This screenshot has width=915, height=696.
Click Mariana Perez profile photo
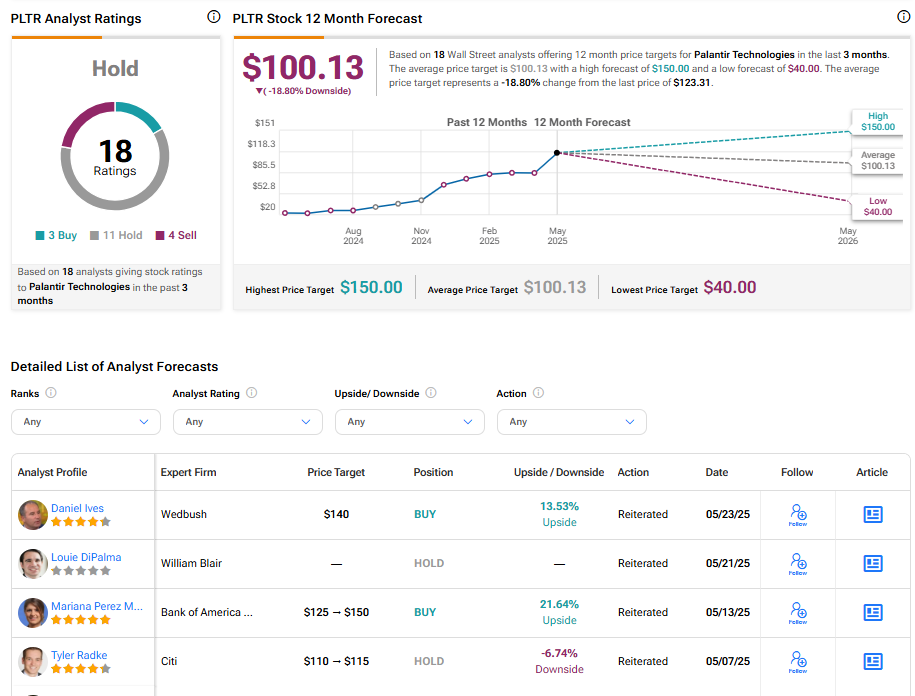pos(33,613)
